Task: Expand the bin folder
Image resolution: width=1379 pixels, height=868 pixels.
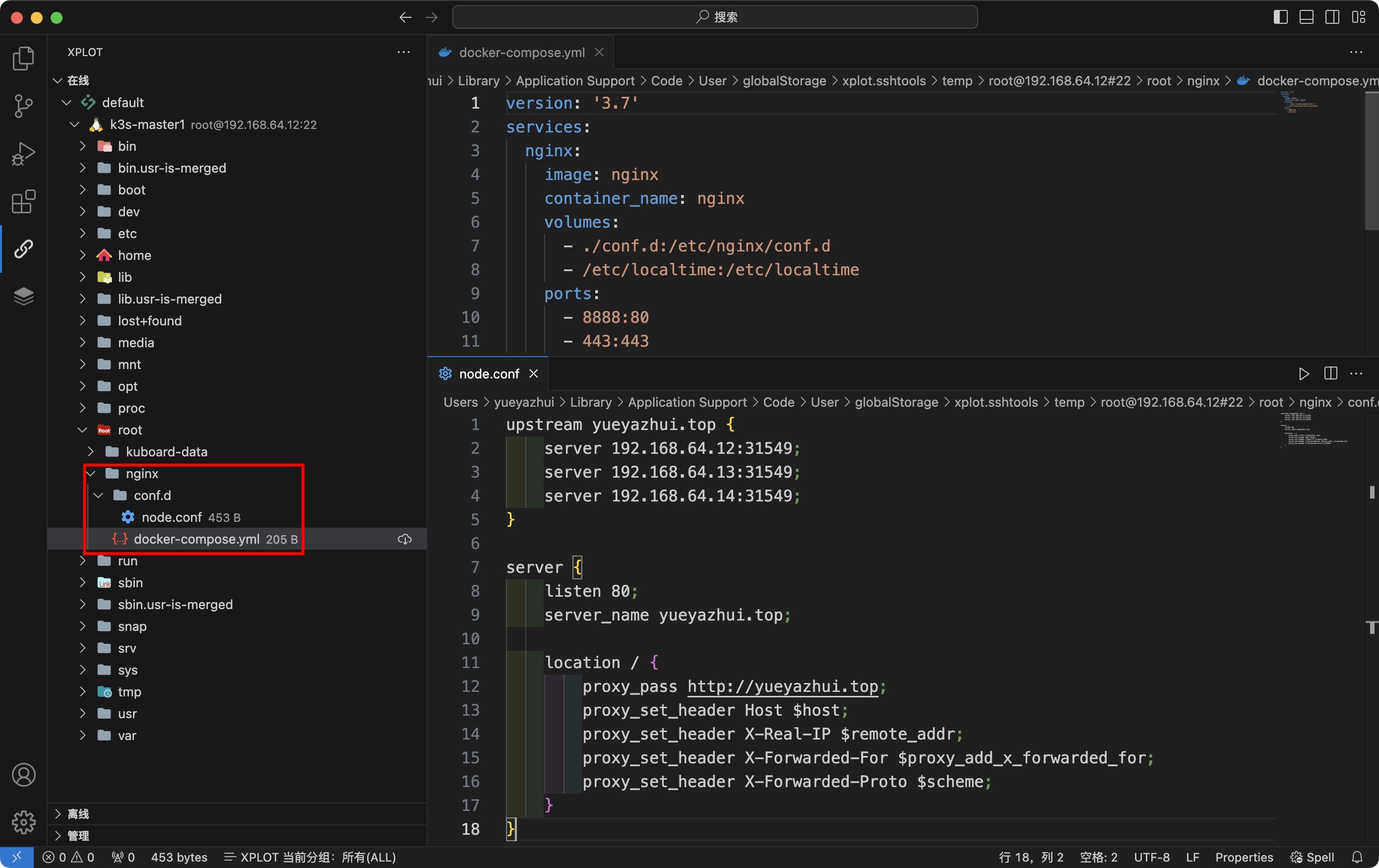Action: [82, 146]
